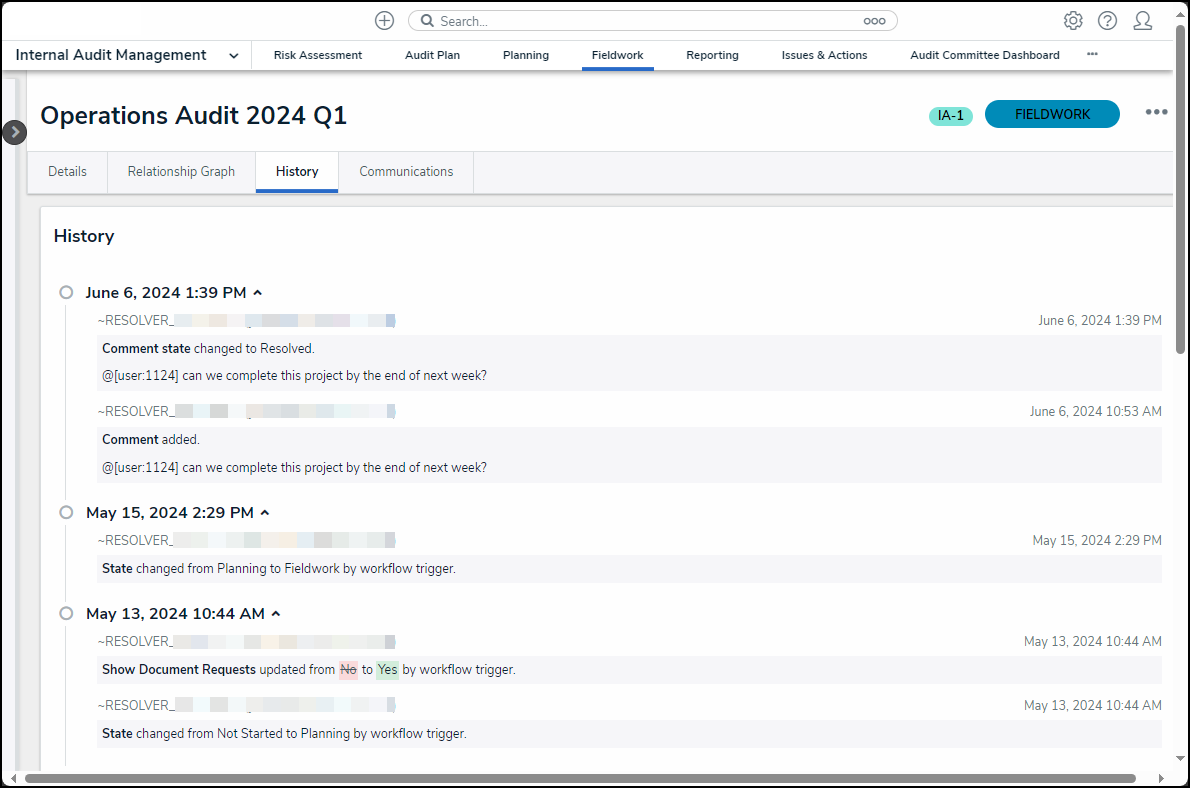
Task: Switch to the Relationship Graph tab
Action: pos(181,172)
